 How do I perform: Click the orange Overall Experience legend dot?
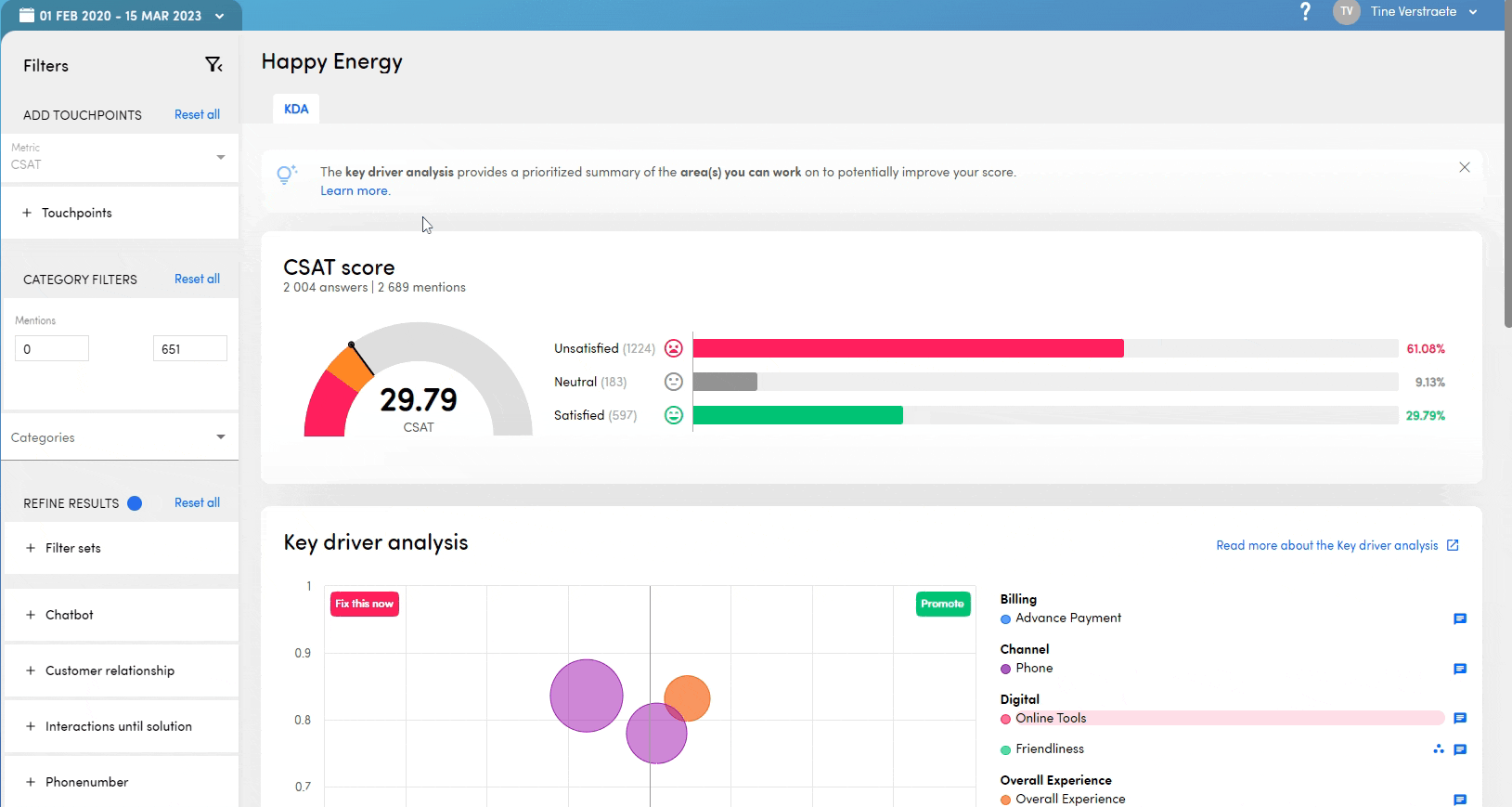click(x=1005, y=800)
